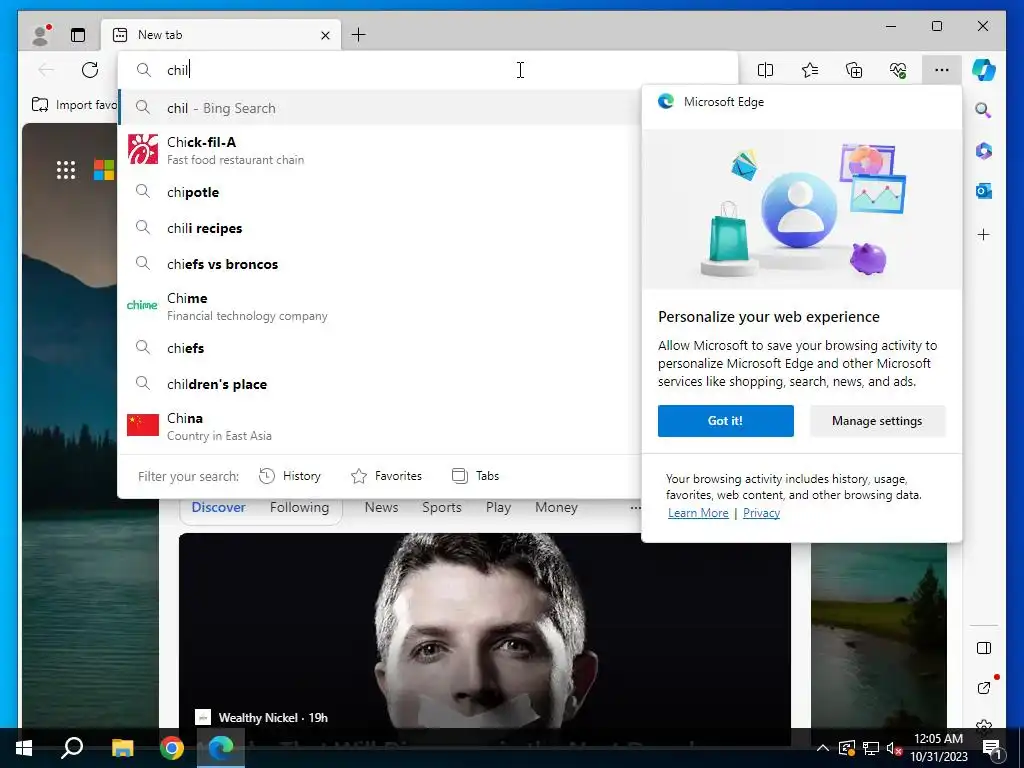
Task: Open Microsoft 365 sidebar icon
Action: 984,151
